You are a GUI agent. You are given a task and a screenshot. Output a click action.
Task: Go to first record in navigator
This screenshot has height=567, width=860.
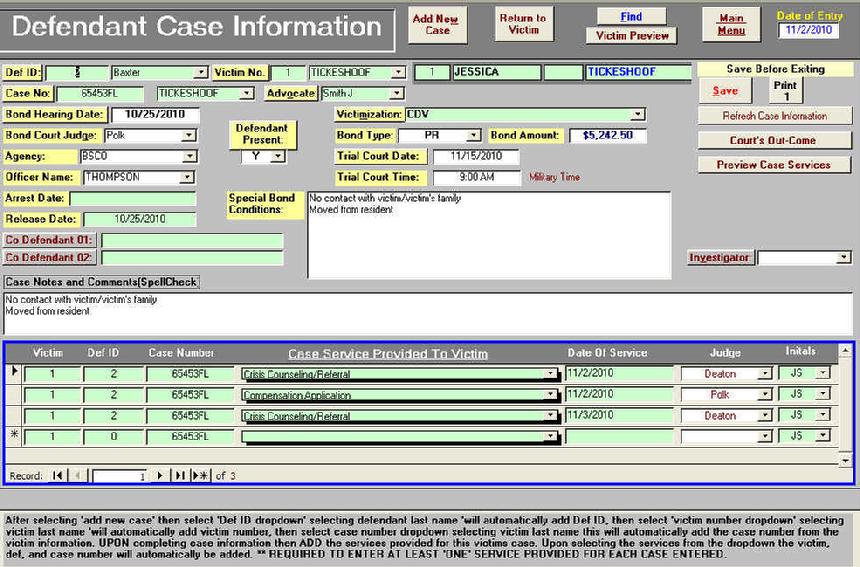tap(58, 475)
